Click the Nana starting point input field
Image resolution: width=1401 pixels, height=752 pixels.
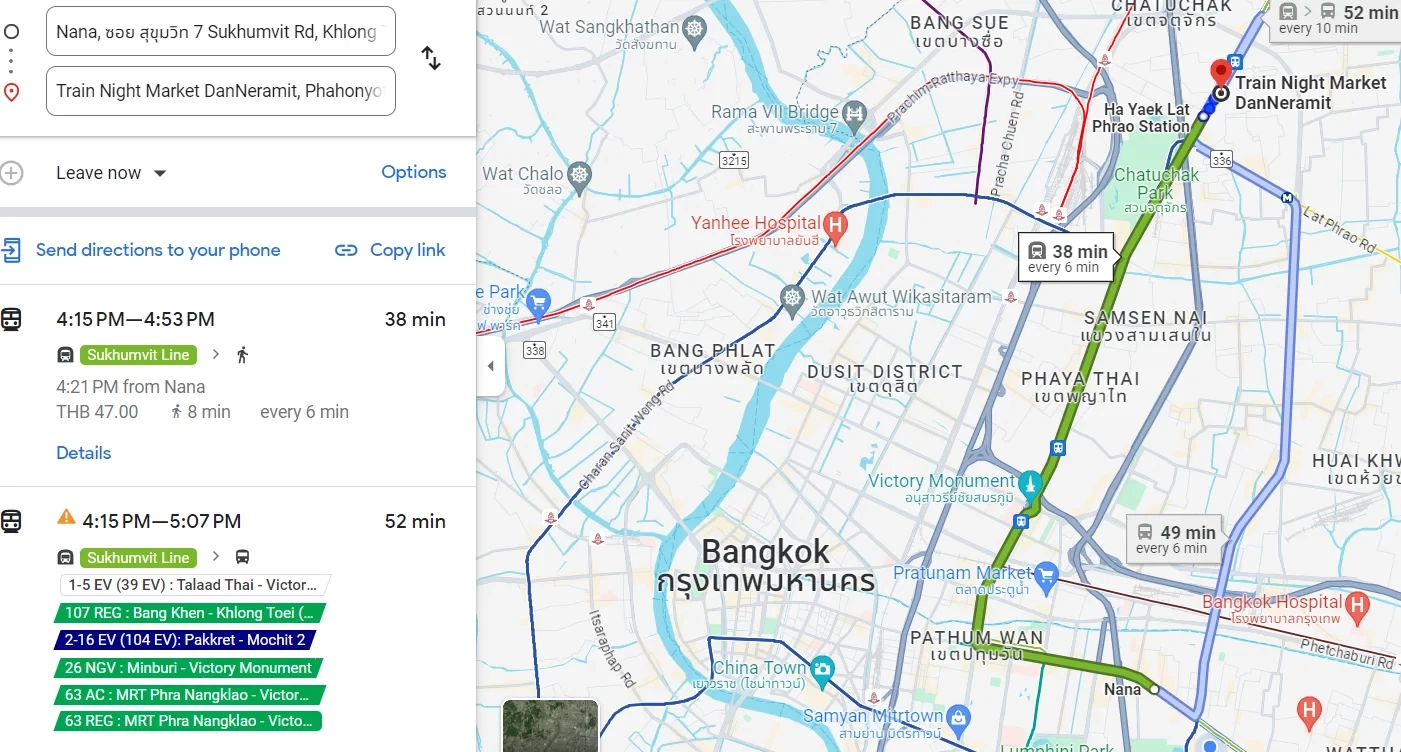point(221,32)
